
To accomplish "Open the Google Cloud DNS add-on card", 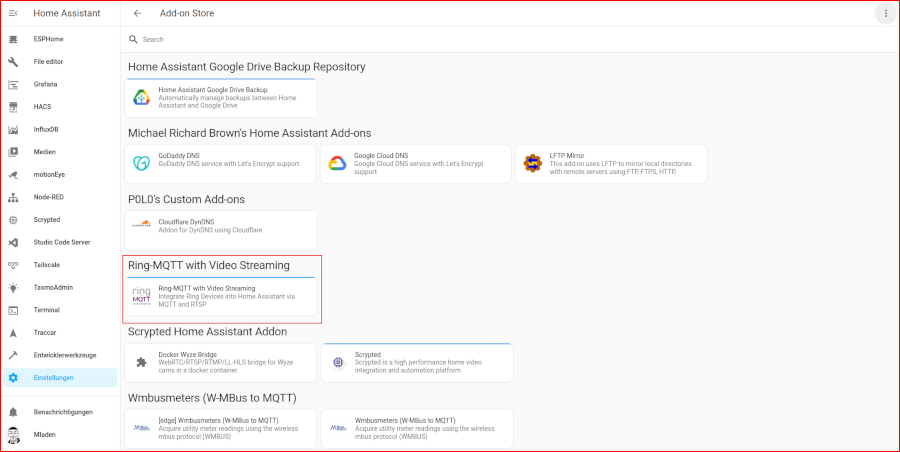I will [x=416, y=164].
